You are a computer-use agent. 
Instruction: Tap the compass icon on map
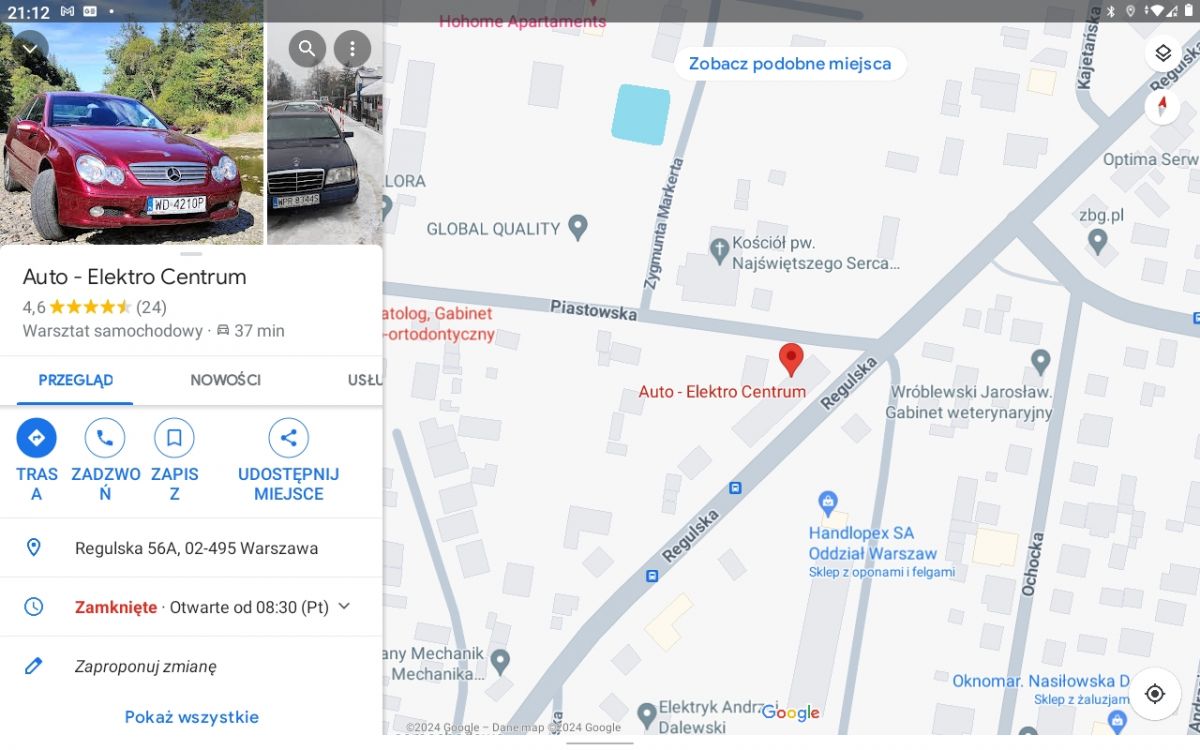(x=1162, y=106)
